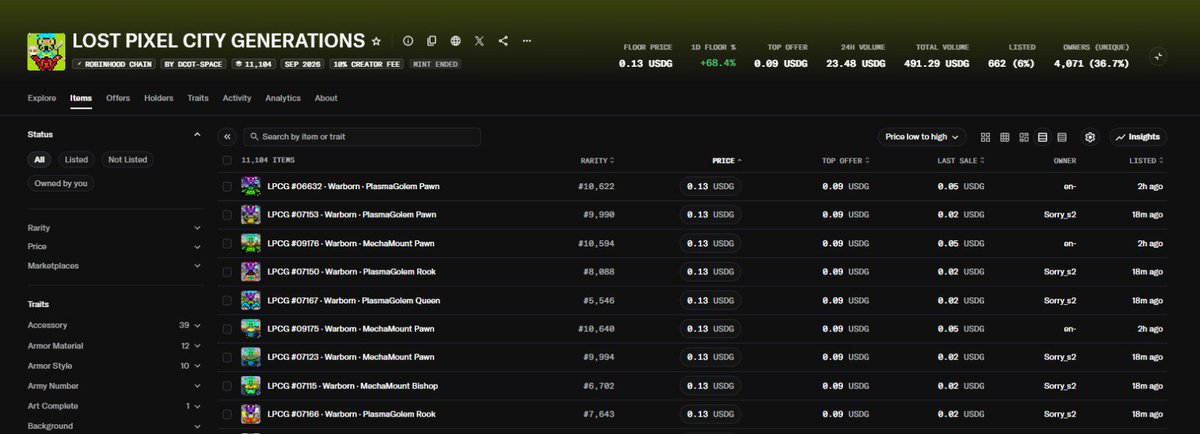Image resolution: width=1200 pixels, height=434 pixels.
Task: Open the Price low to high dropdown
Action: (x=922, y=137)
